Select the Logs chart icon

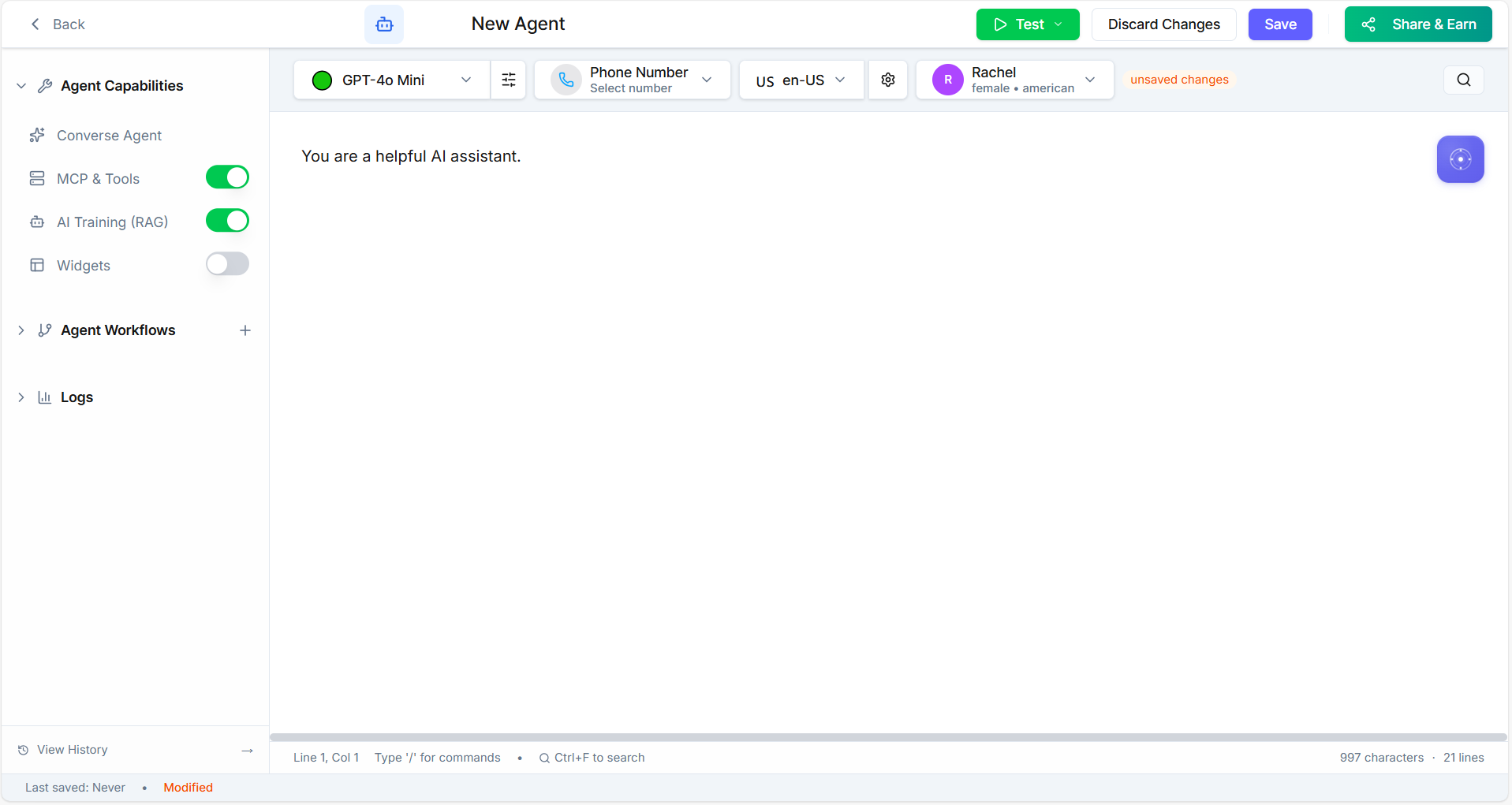(x=43, y=397)
